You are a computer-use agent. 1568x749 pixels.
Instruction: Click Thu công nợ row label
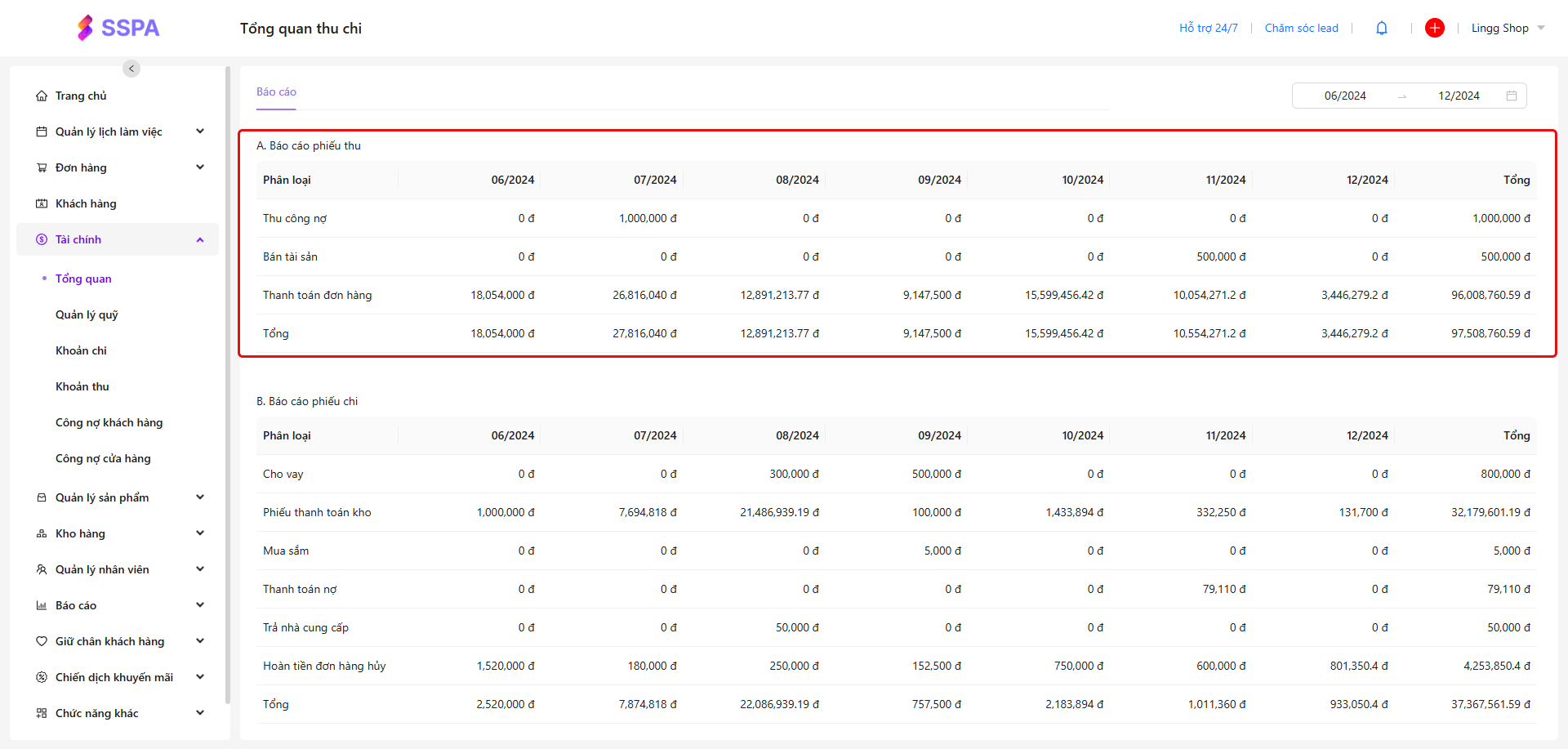295,218
